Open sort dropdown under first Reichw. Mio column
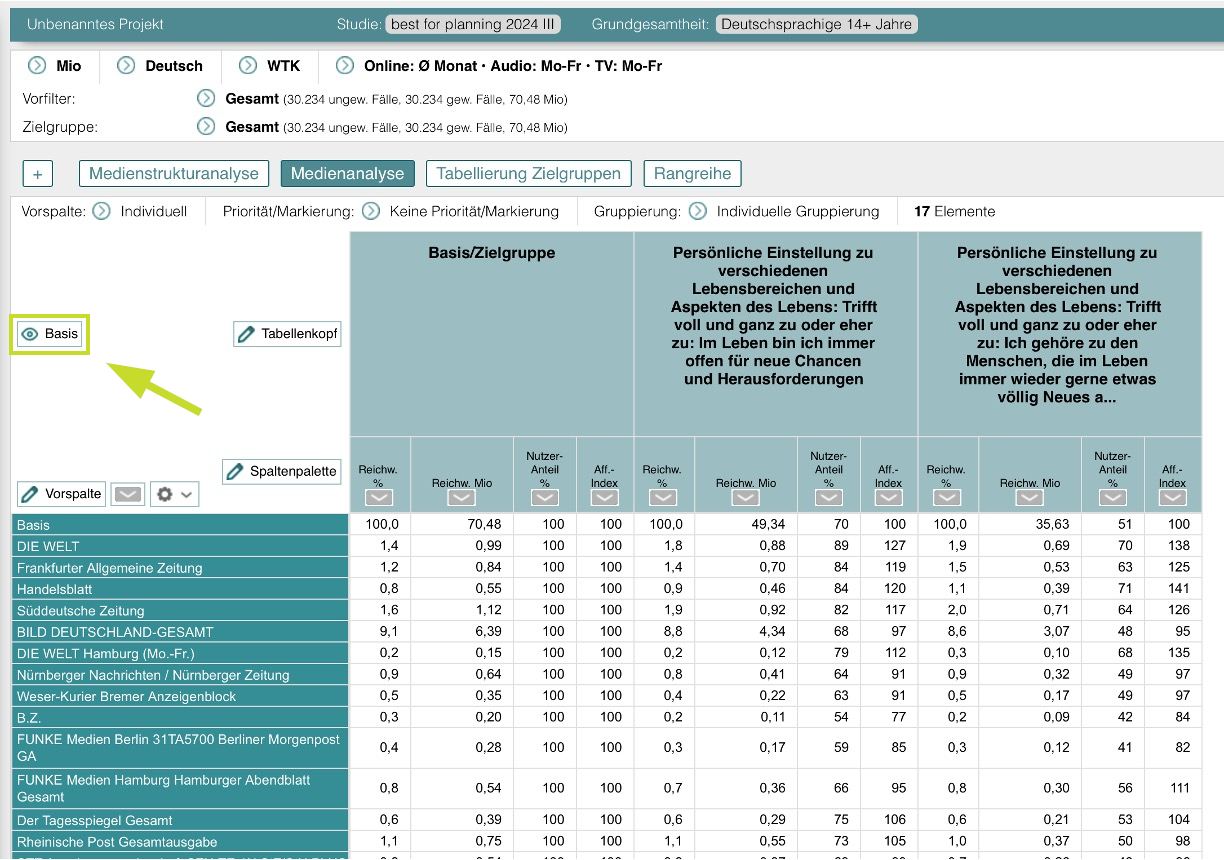The height and width of the screenshot is (860, 1224). [462, 498]
